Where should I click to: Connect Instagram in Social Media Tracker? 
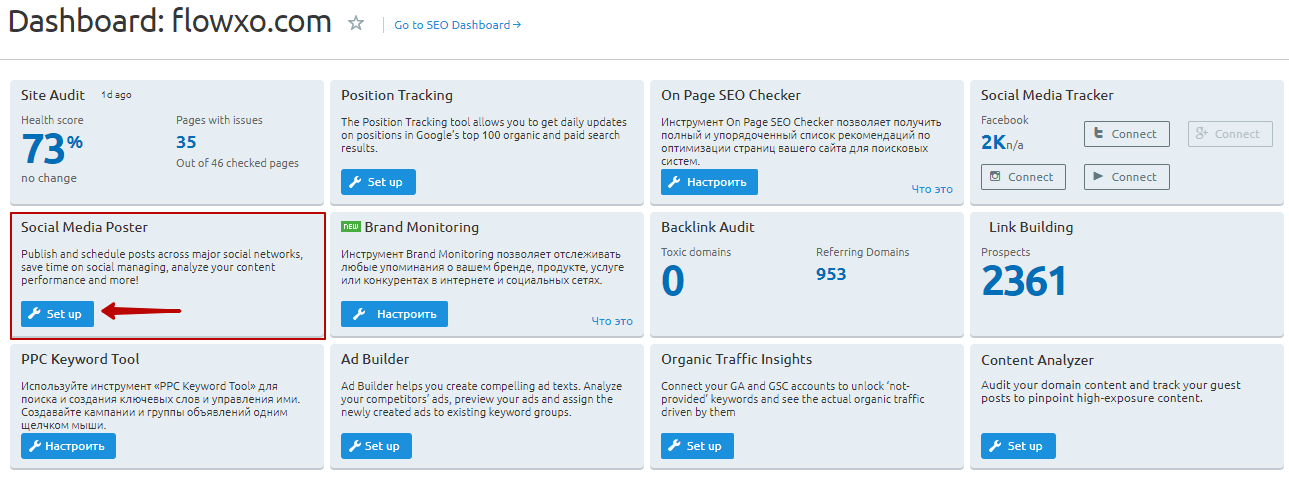coord(1023,177)
